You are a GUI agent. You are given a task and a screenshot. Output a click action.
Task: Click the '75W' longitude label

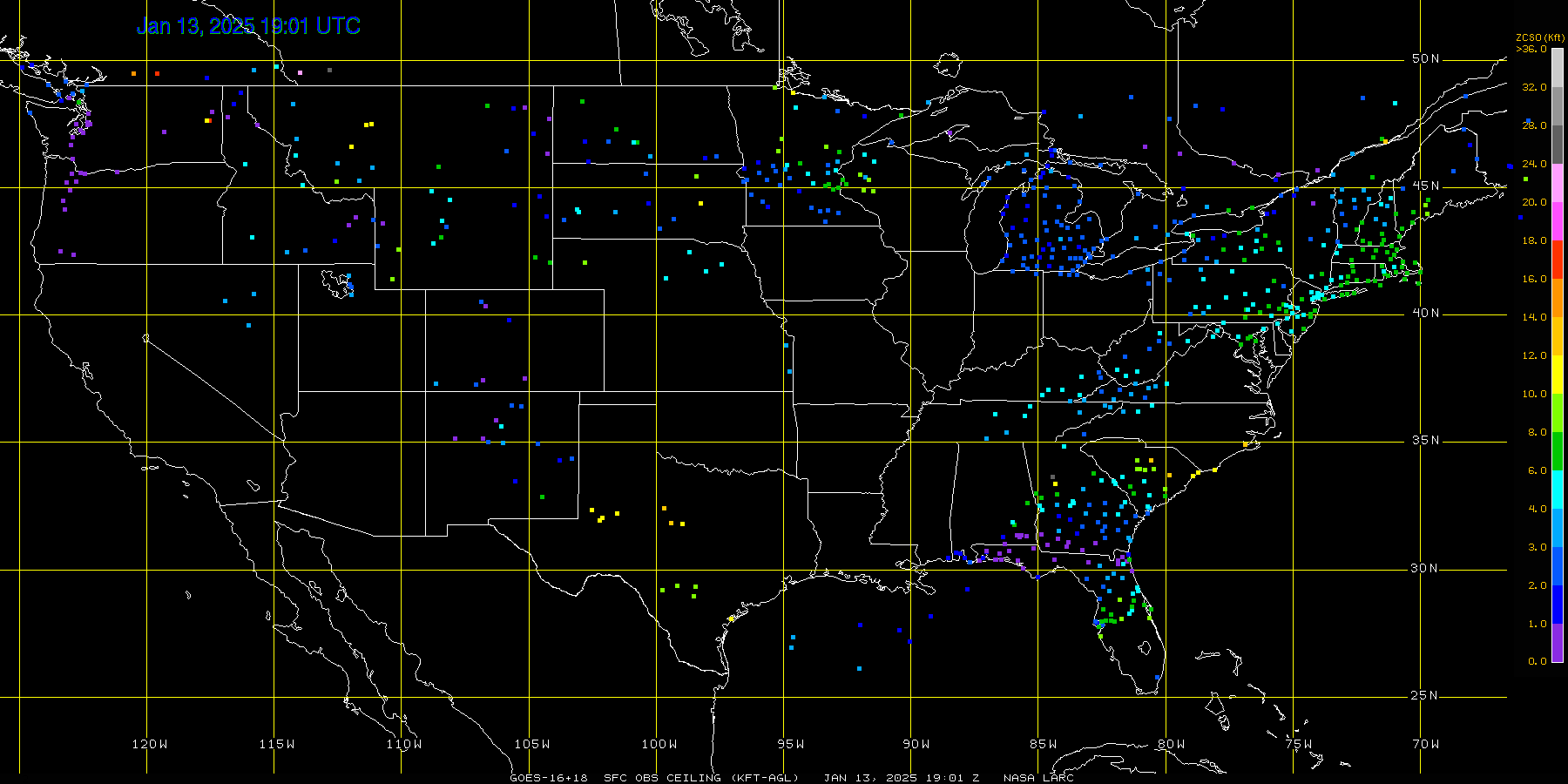pyautogui.click(x=1299, y=744)
